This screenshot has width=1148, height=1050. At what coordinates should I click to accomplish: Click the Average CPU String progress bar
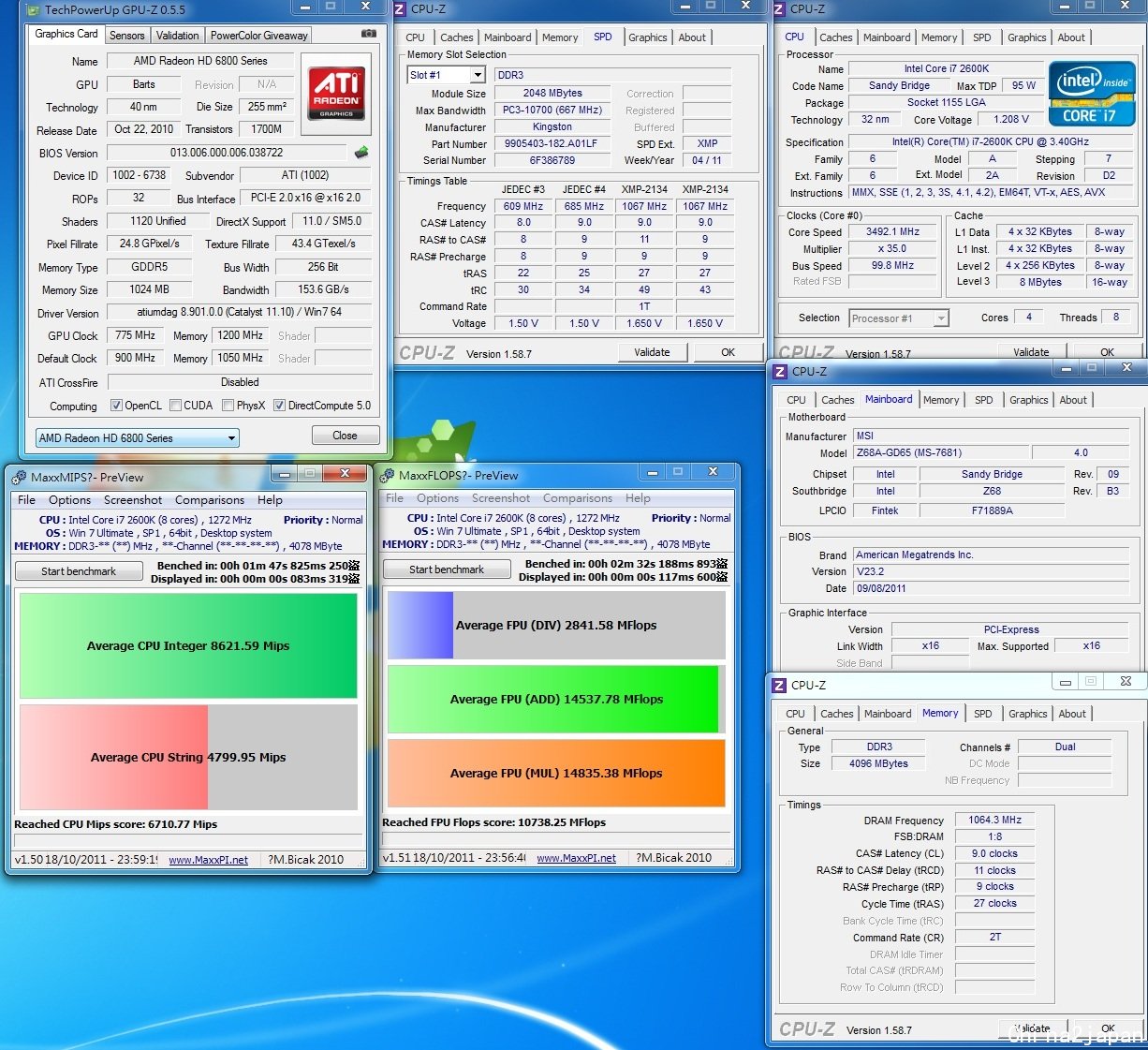click(188, 757)
